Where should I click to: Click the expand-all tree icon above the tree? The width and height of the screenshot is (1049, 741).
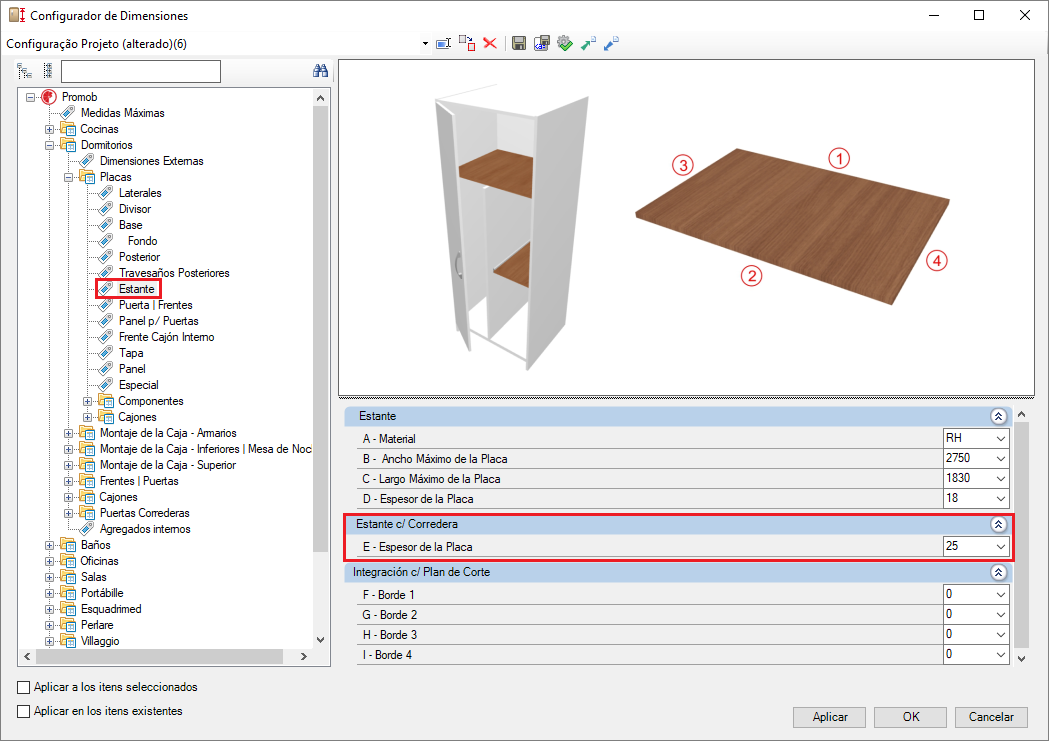(25, 70)
